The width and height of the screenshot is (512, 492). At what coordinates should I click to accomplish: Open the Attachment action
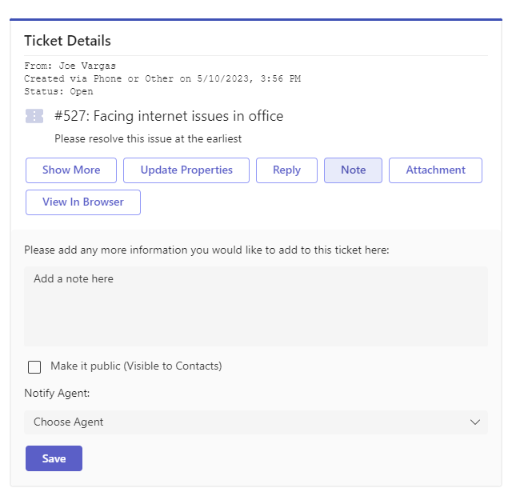435,170
